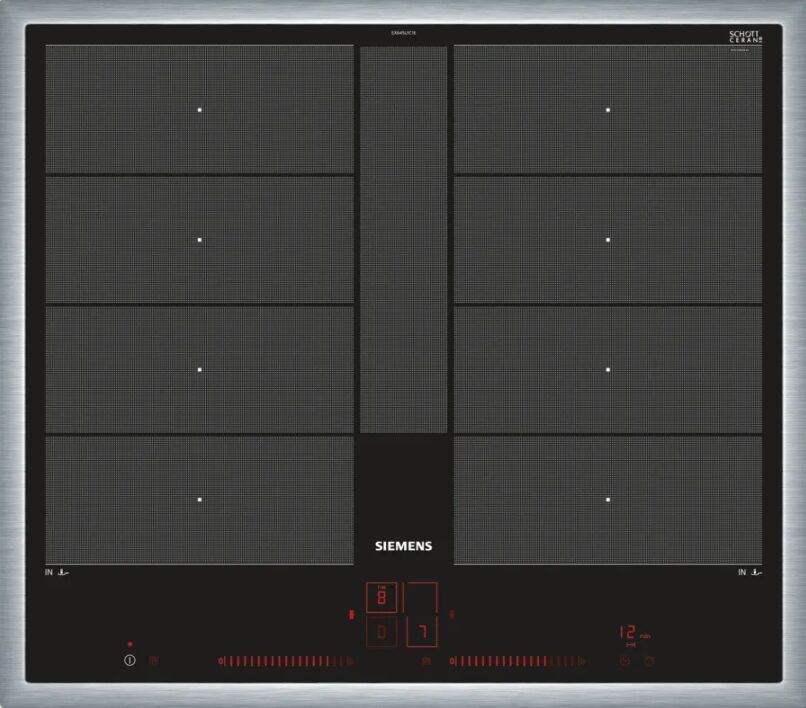The width and height of the screenshot is (806, 708).
Task: Select the empty rear-right zone display
Action: click(420, 597)
